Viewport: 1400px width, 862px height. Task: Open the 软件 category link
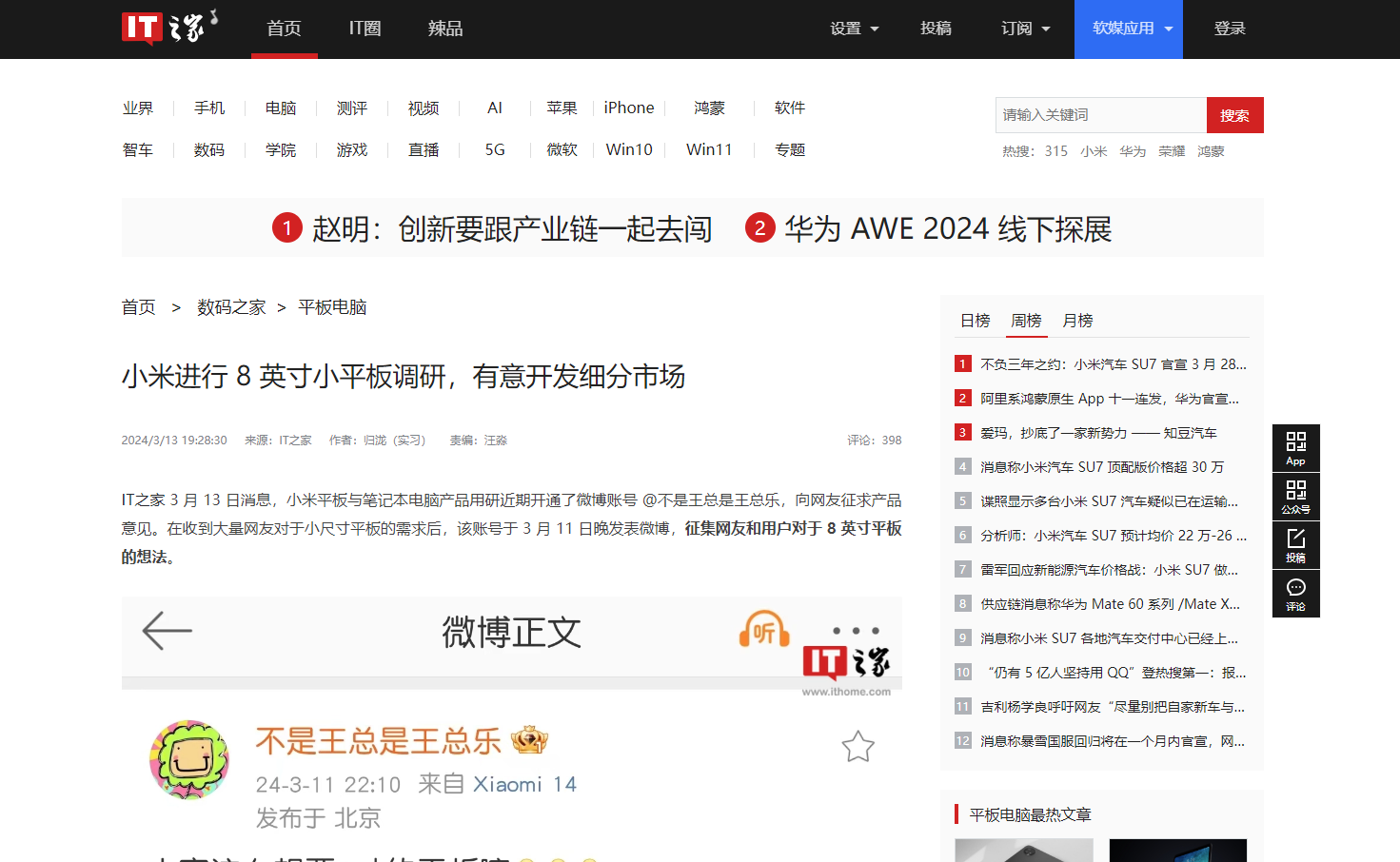790,108
